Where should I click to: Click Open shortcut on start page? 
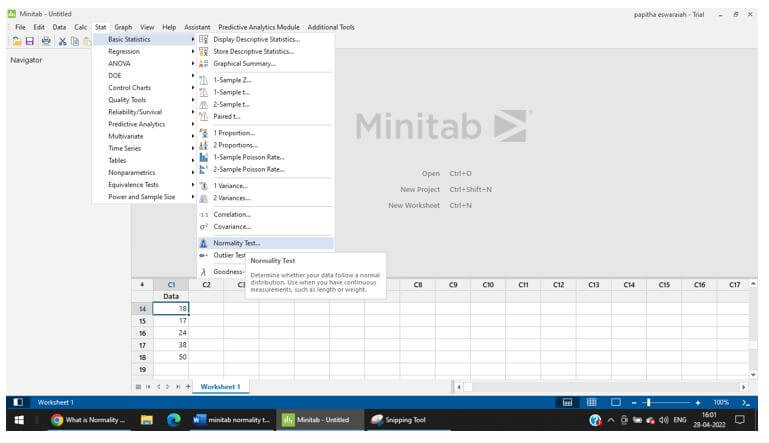click(x=446, y=174)
